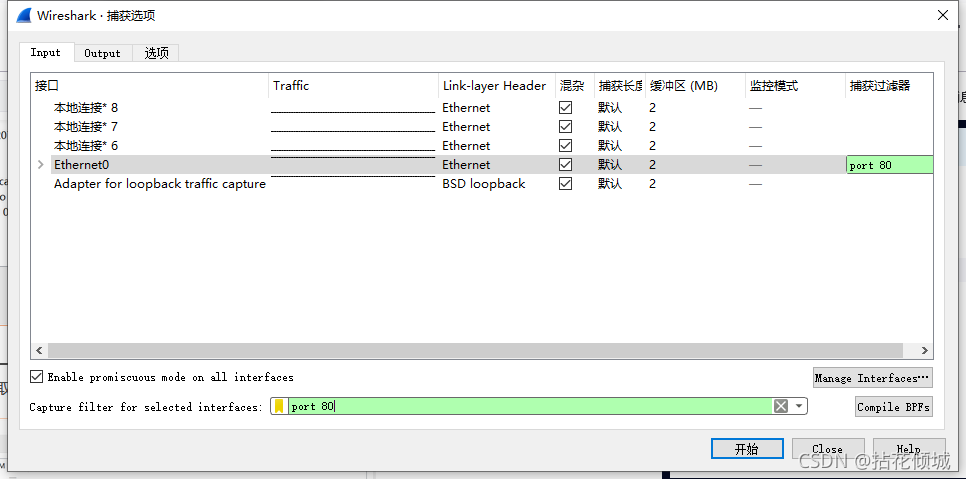This screenshot has width=966, height=479.
Task: Click 默认 snaplen cell for Ethernet0
Action: [610, 165]
